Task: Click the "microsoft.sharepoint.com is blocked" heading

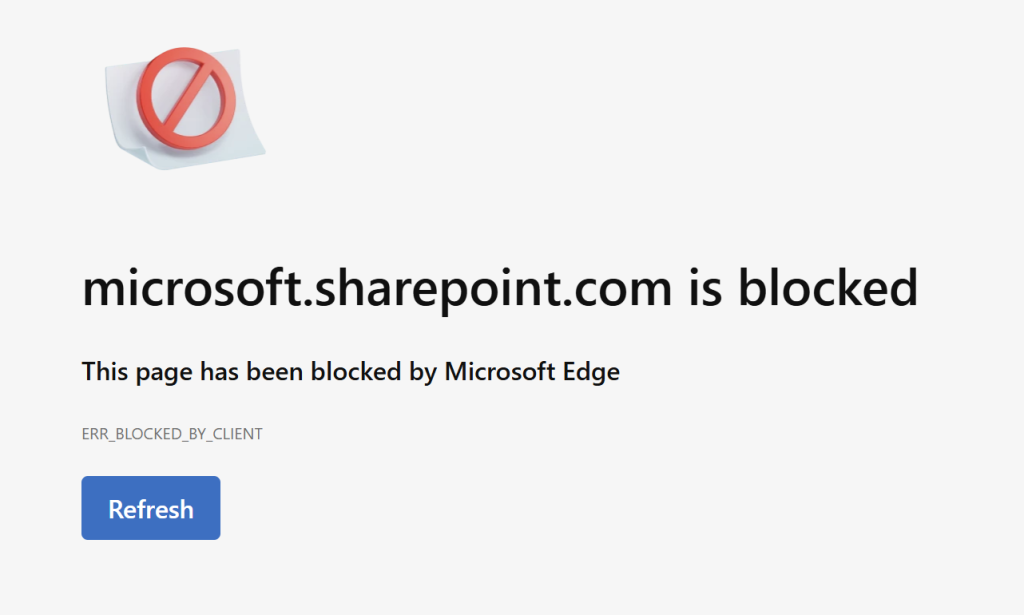Action: (x=499, y=289)
